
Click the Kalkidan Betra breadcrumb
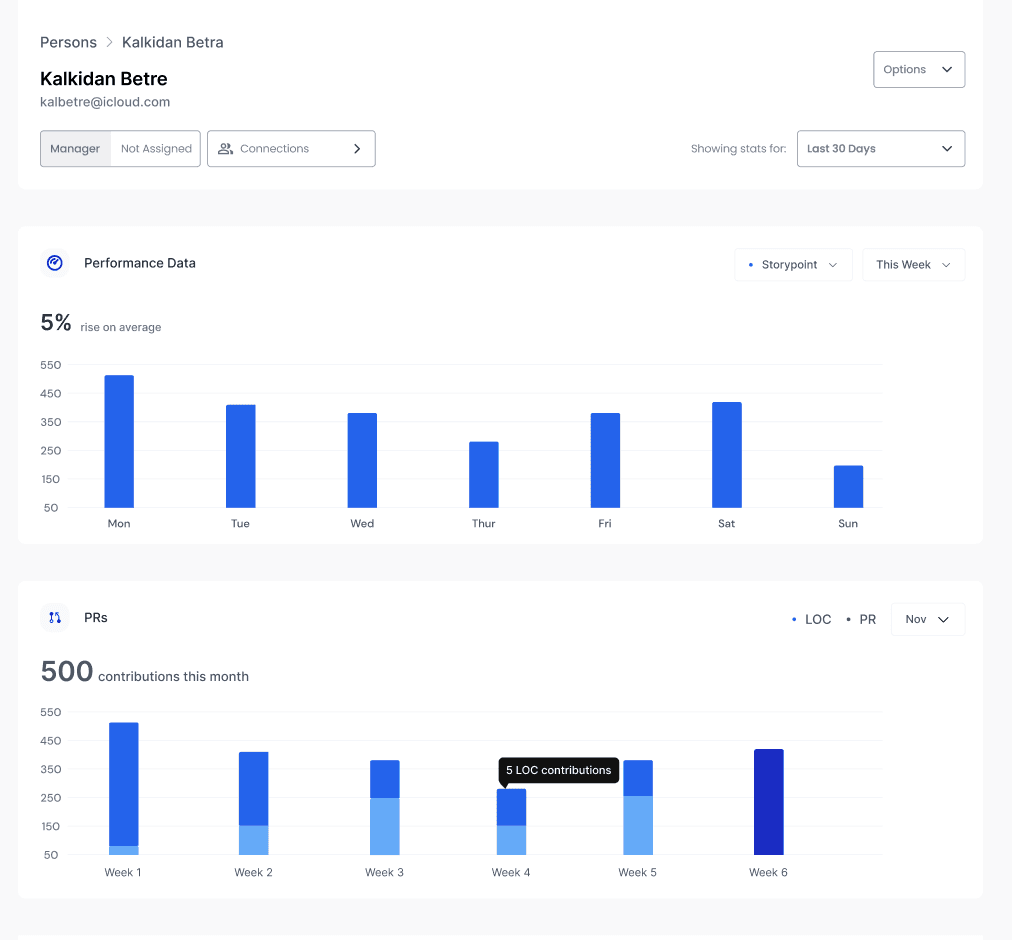173,43
